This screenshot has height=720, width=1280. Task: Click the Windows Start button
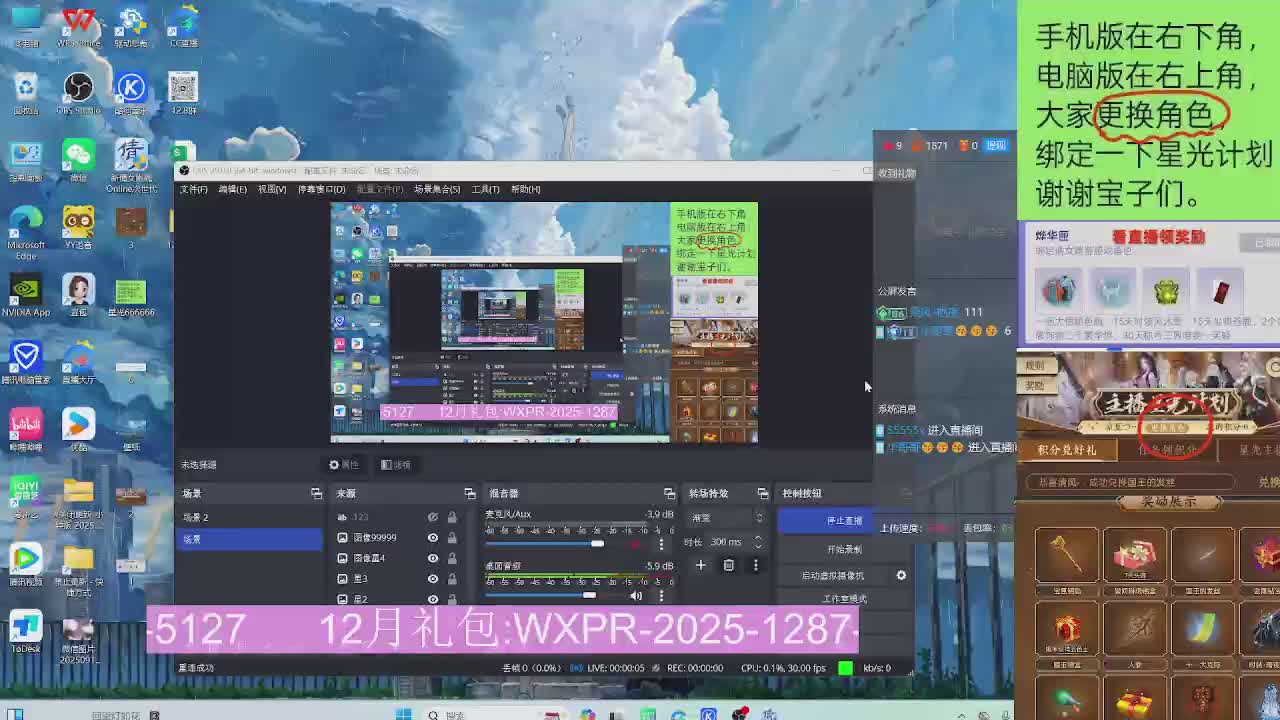point(403,714)
